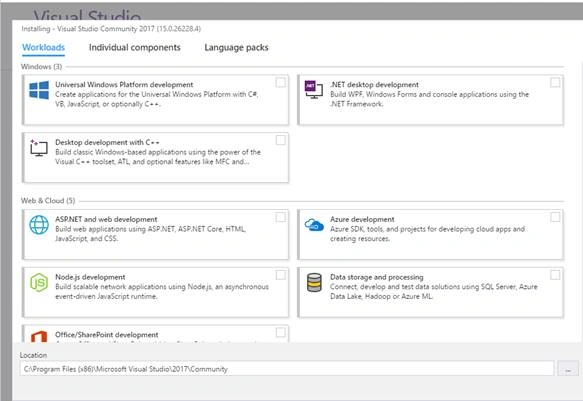Click the Azure development cloud icon
The width and height of the screenshot is (583, 401).
[314, 224]
